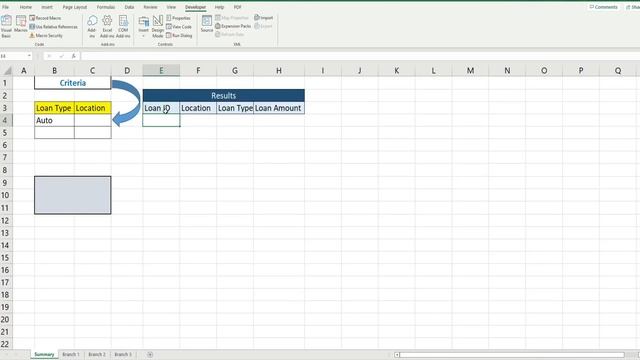Select the cell containing Auto
This screenshot has height=360, width=640.
(54, 120)
